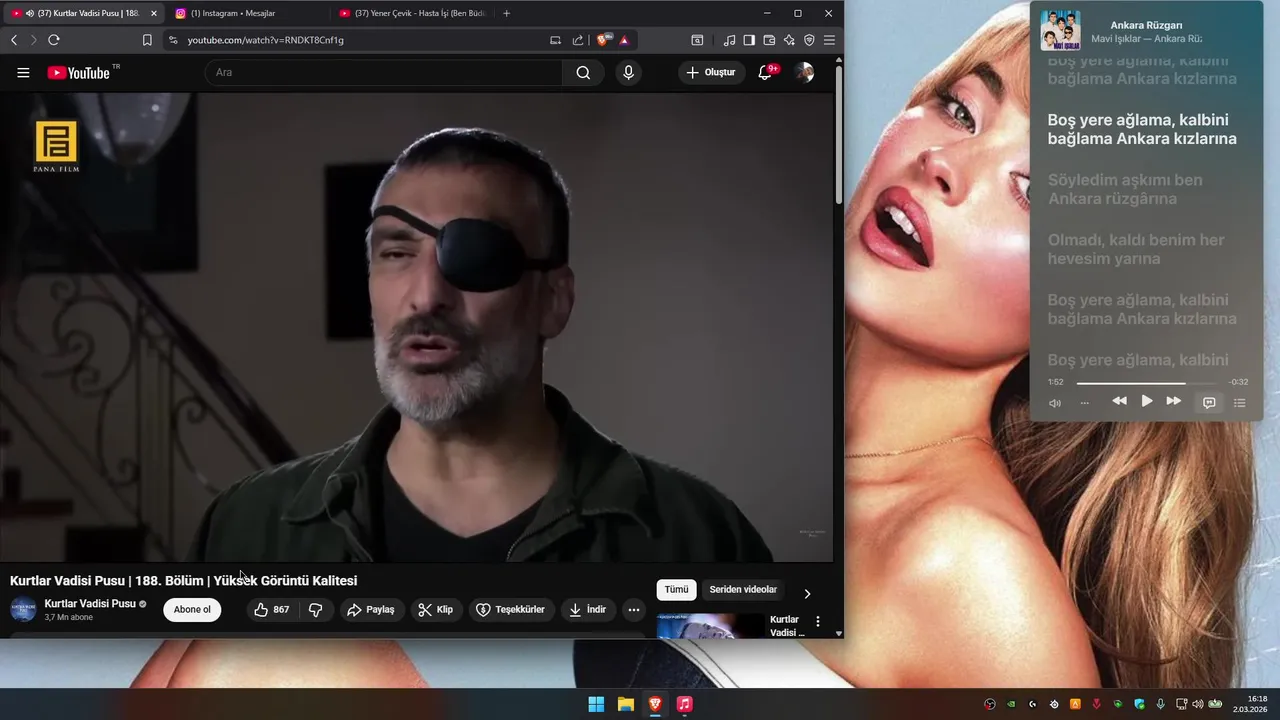Open the Brave Wallet icon
The width and height of the screenshot is (1280, 720).
pyautogui.click(x=769, y=40)
